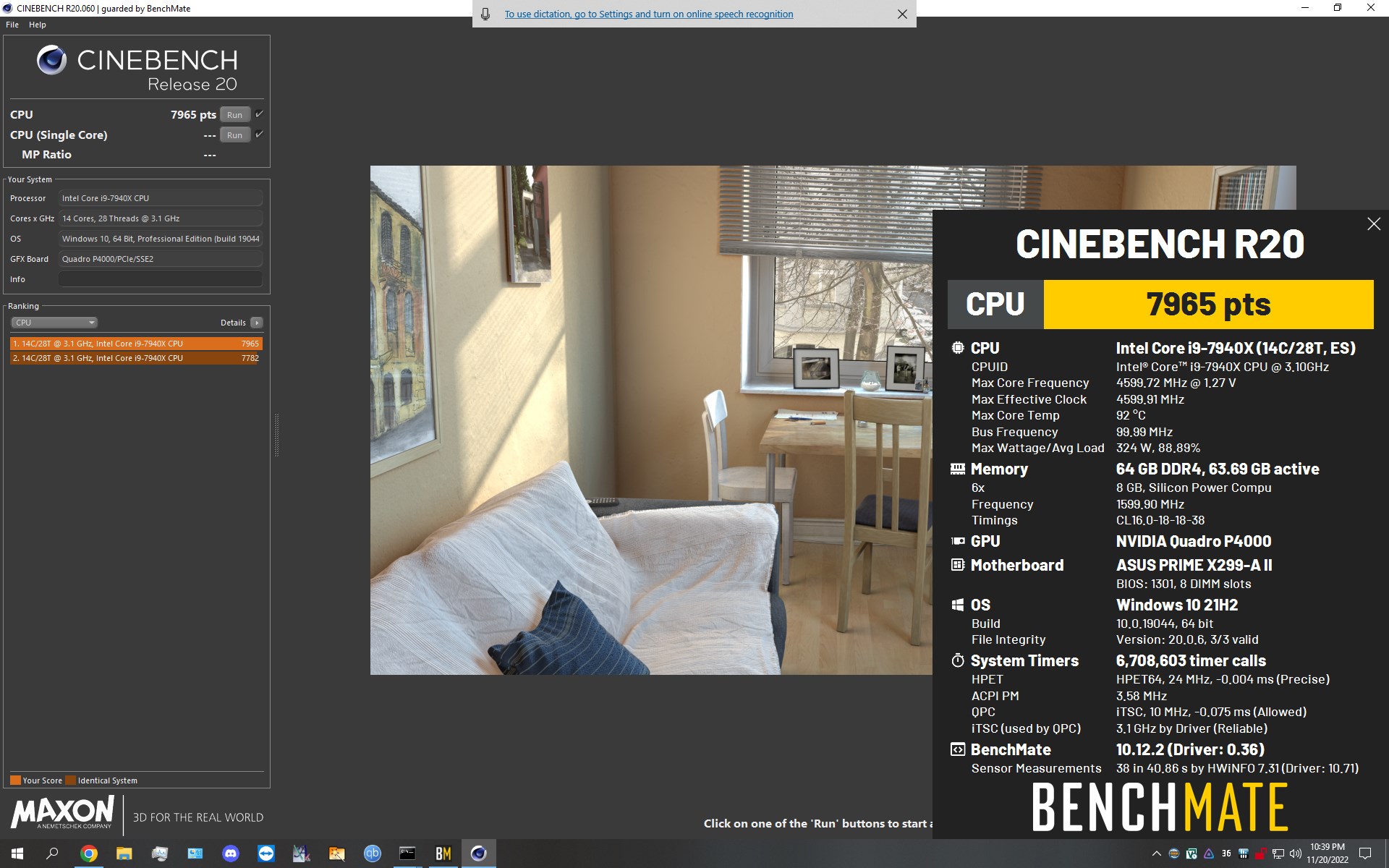Dismiss the dictation notification bar
The image size is (1389, 868).
(902, 14)
